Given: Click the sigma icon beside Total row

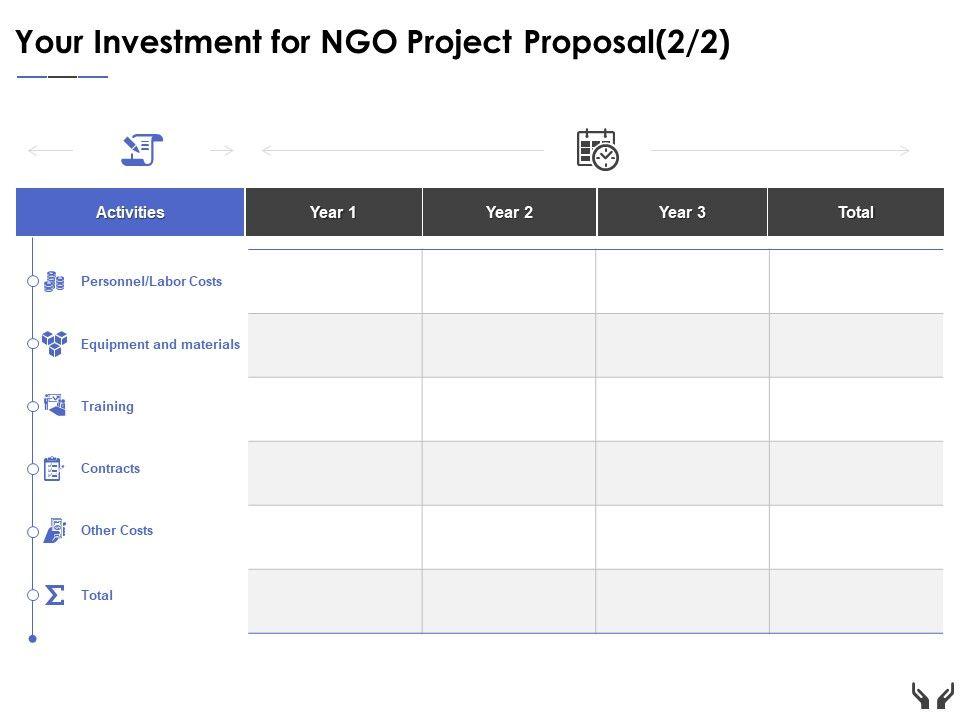Looking at the screenshot, I should point(55,595).
